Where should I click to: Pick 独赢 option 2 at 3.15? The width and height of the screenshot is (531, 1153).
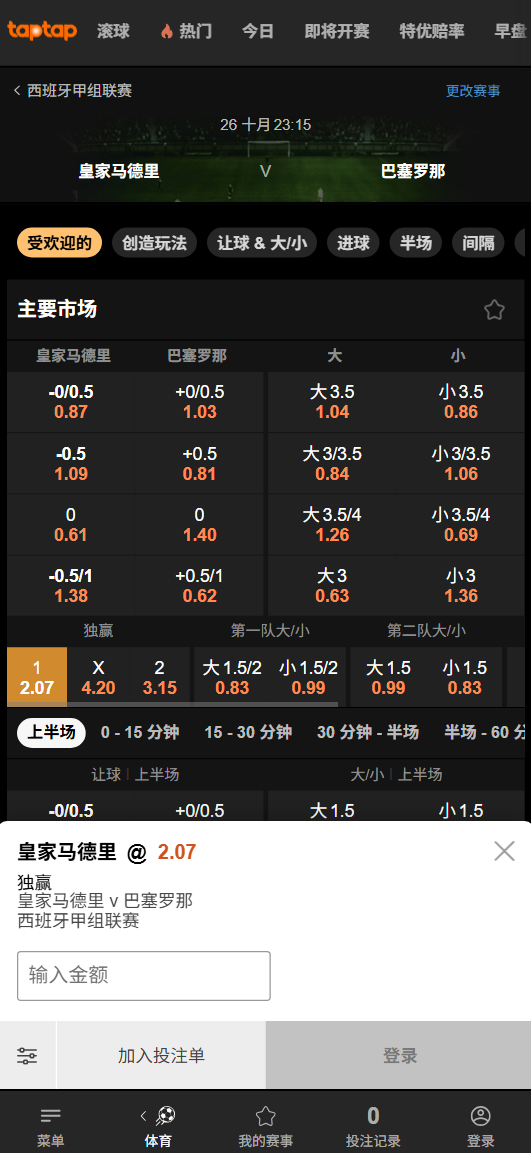pyautogui.click(x=160, y=677)
